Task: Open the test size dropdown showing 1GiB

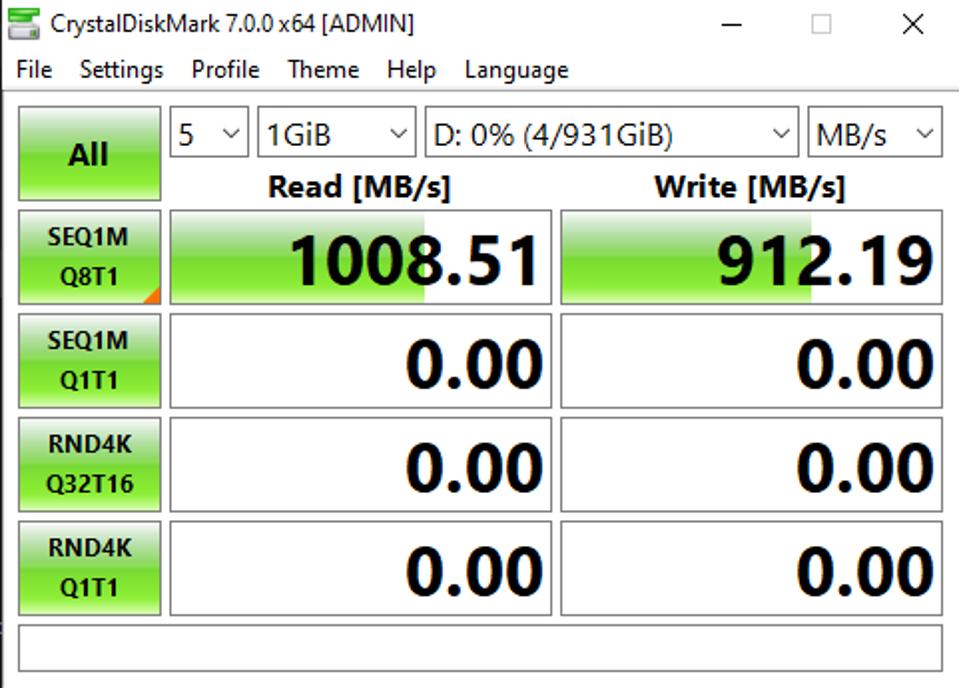Action: point(336,132)
